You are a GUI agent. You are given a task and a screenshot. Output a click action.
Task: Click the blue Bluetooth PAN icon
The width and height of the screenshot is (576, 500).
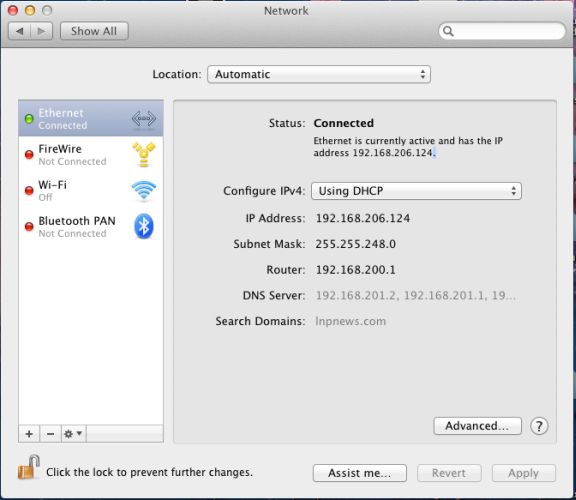(x=144, y=226)
